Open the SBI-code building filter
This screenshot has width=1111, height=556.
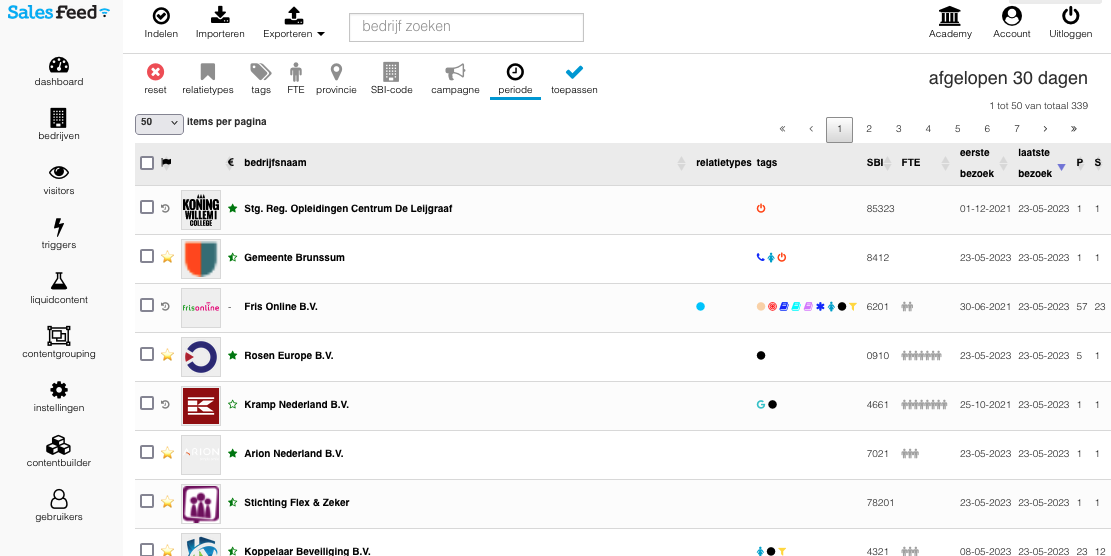coord(391,72)
